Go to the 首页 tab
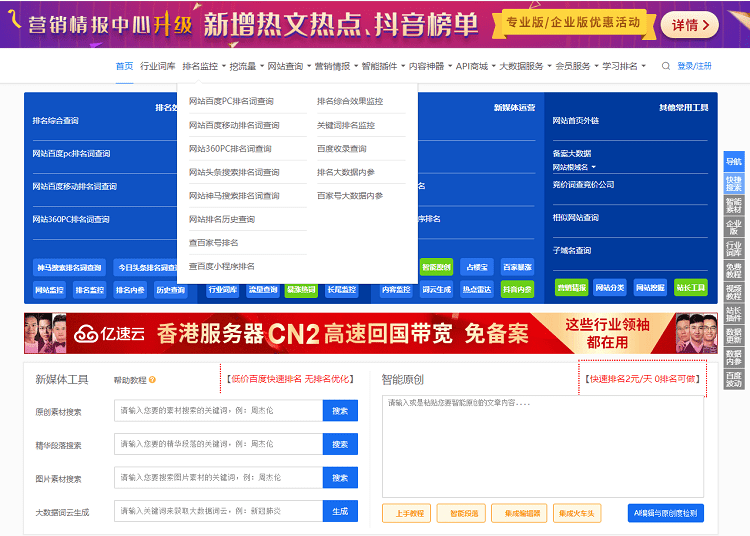This screenshot has width=750, height=536. (124, 66)
